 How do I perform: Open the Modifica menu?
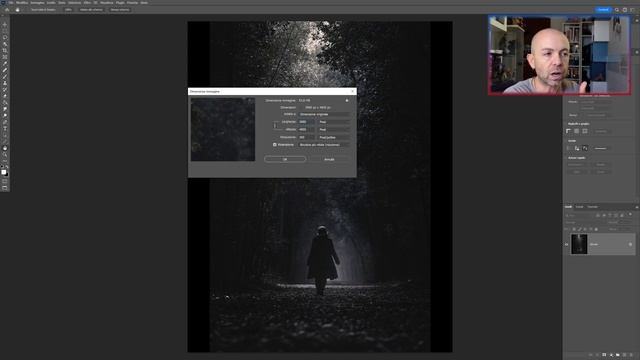(x=22, y=2)
